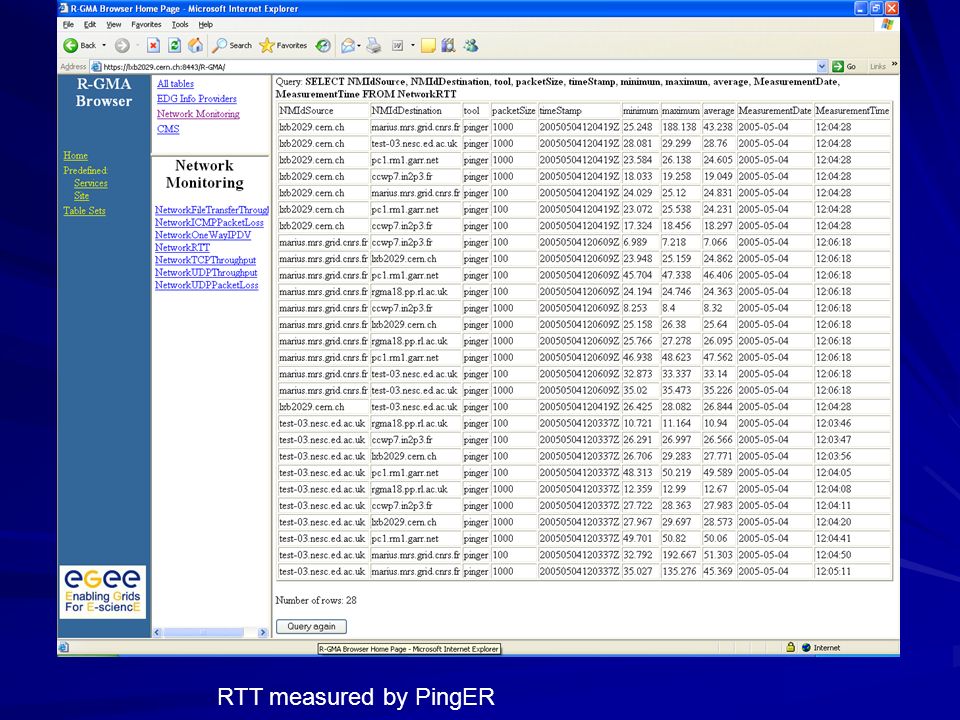The image size is (960, 720).
Task: Click the address bar URL field
Action: point(459,67)
